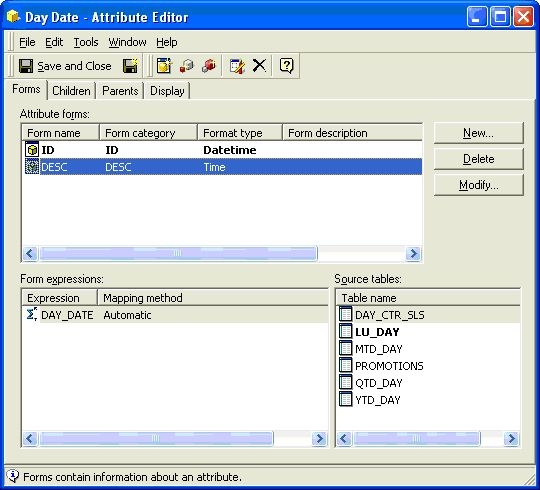Image resolution: width=540 pixels, height=490 pixels.
Task: Click the Mapping method column header
Action: click(x=213, y=298)
